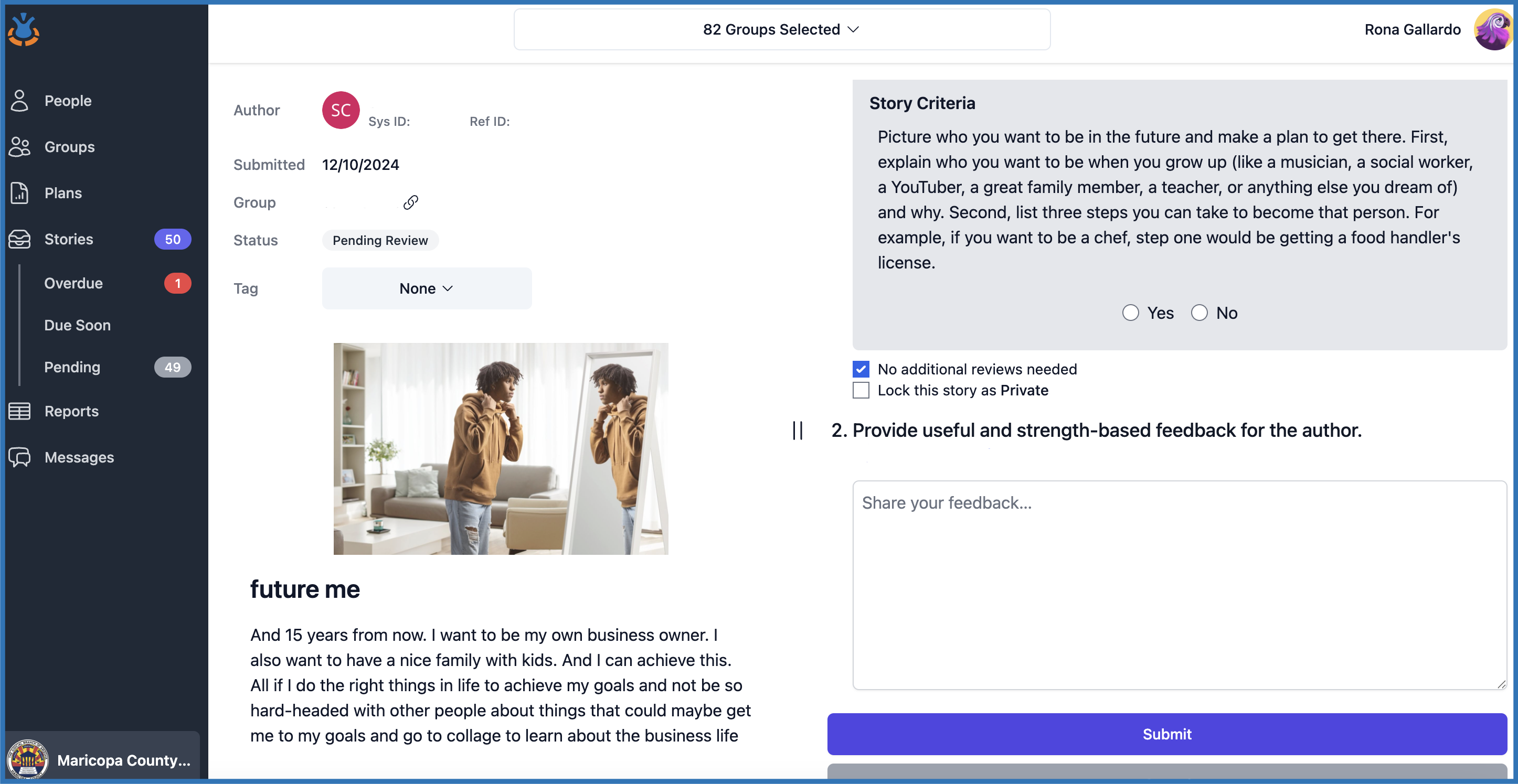Click the People sidebar icon

pos(19,101)
